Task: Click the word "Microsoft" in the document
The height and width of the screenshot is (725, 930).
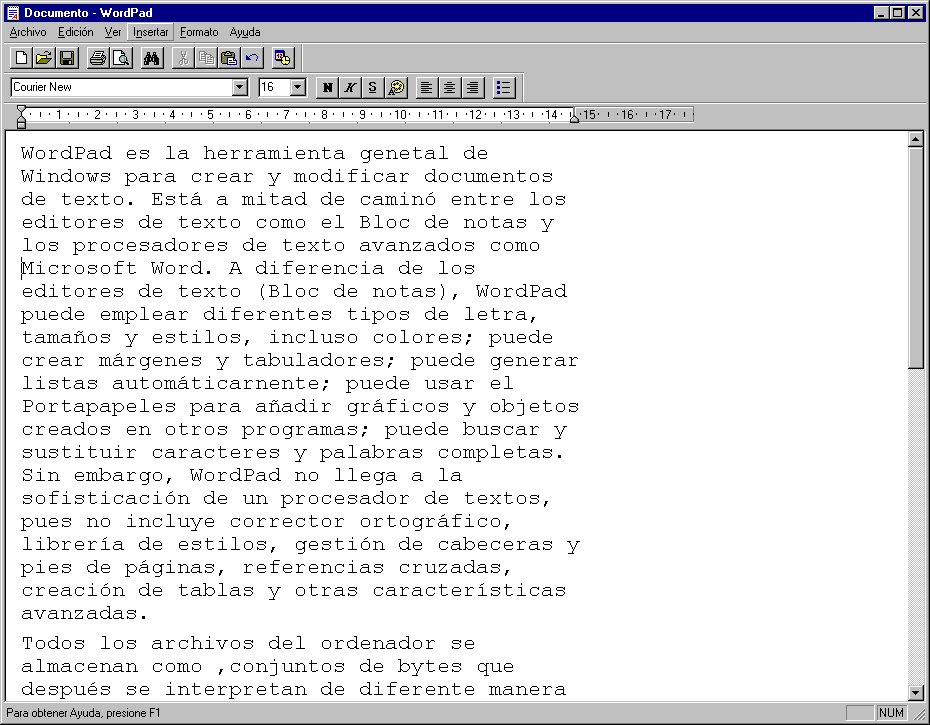Action: point(79,268)
